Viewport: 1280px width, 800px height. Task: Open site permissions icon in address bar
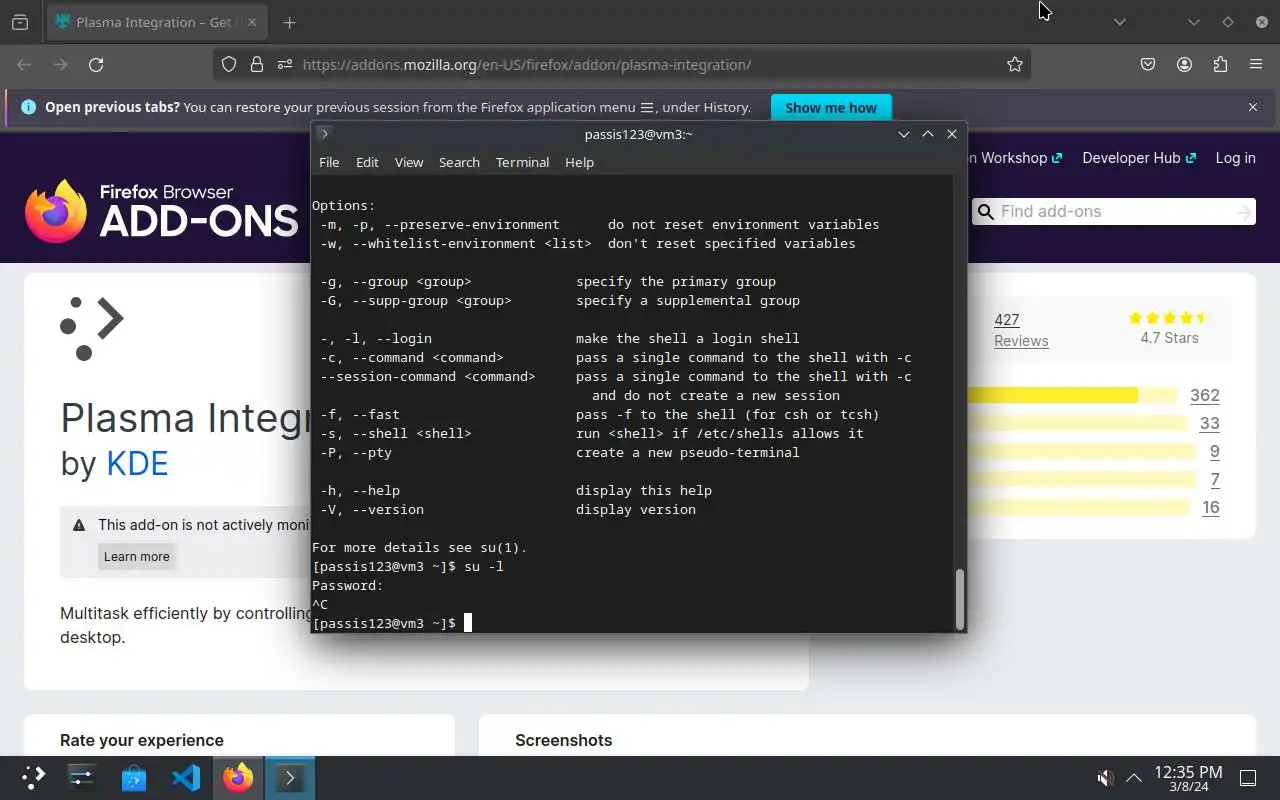tap(285, 64)
